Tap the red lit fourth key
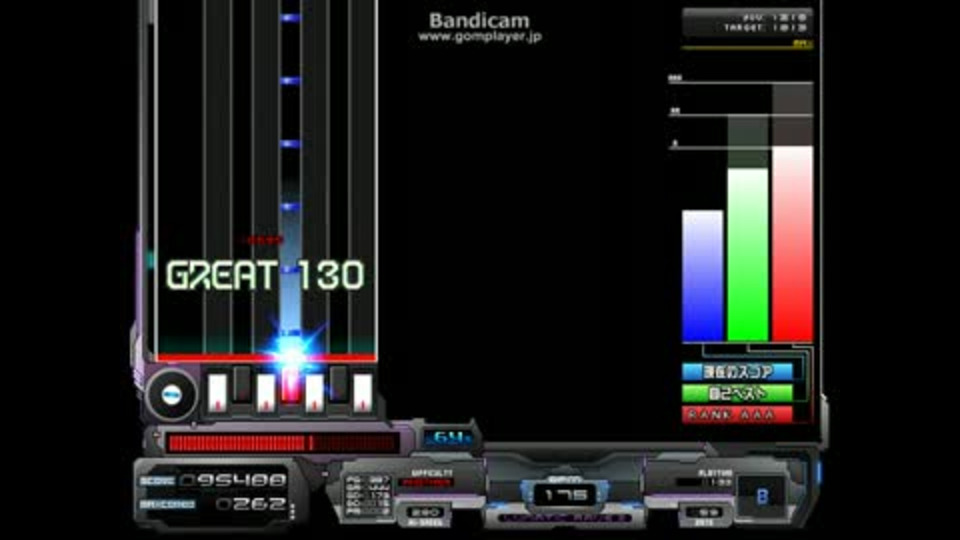Screen dimensions: 960x540 290,385
